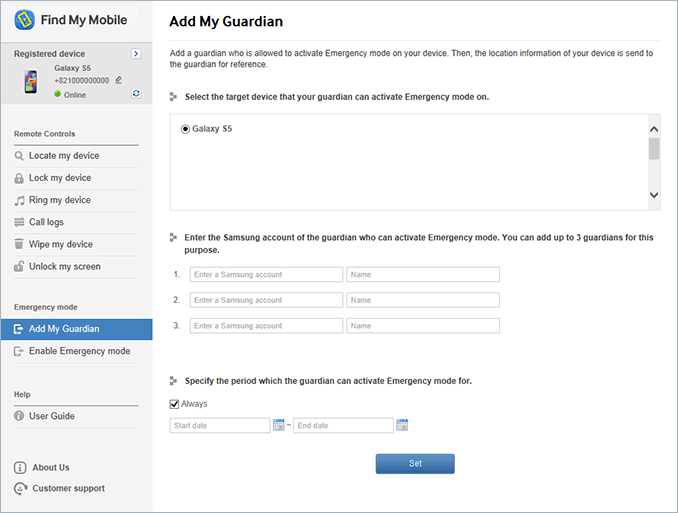Viewport: 678px width, 513px height.
Task: Select the Galaxy S5 radio button
Action: (x=186, y=129)
